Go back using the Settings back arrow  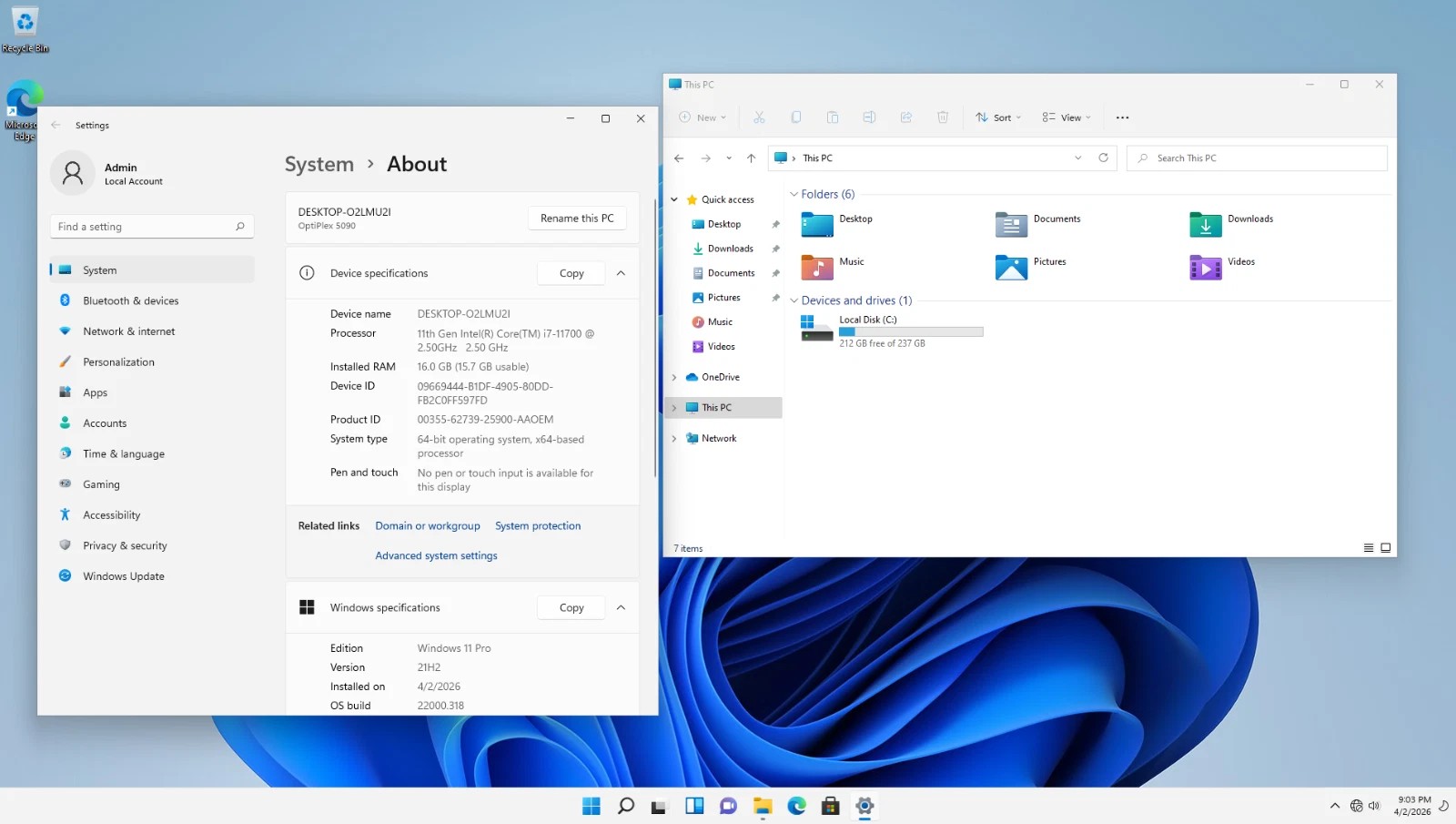pyautogui.click(x=56, y=126)
